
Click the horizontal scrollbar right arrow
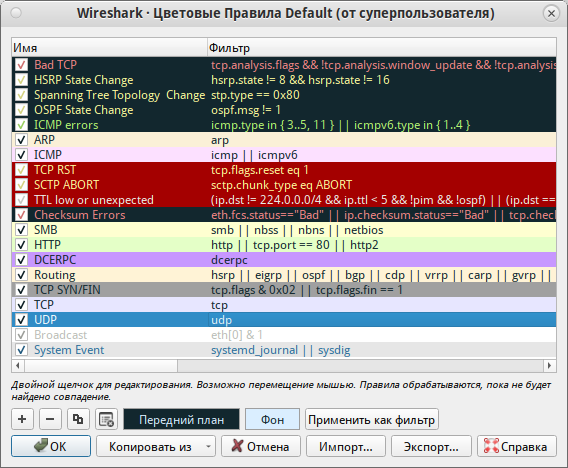(x=550, y=365)
